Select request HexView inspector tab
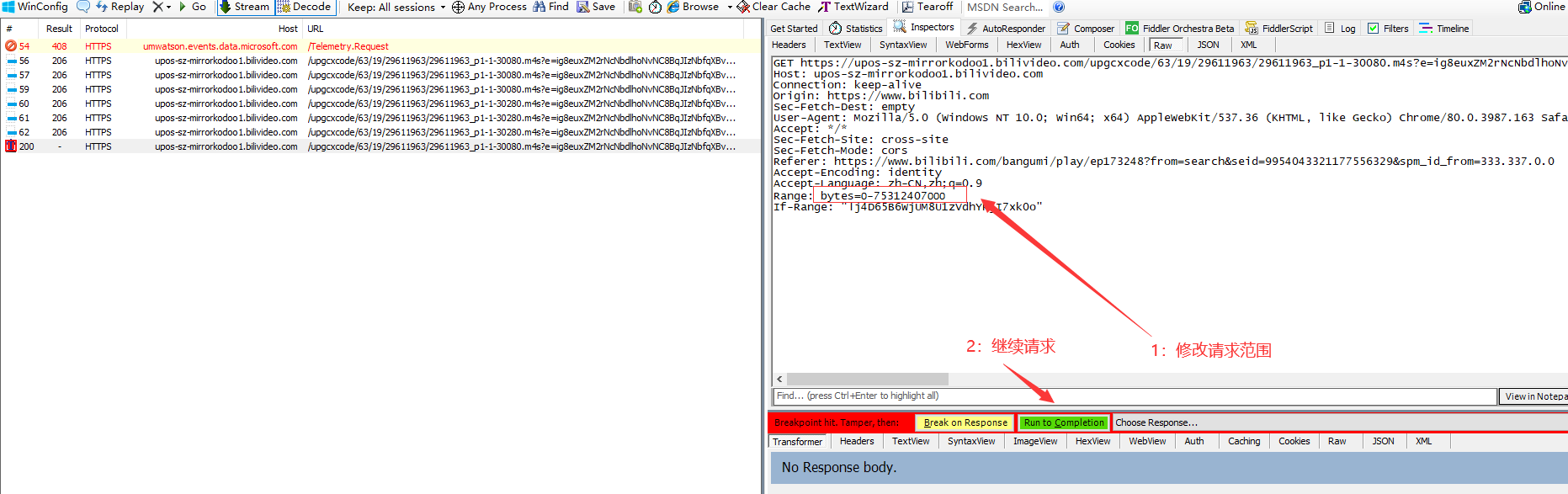Image resolution: width=1568 pixels, height=494 pixels. click(1023, 45)
